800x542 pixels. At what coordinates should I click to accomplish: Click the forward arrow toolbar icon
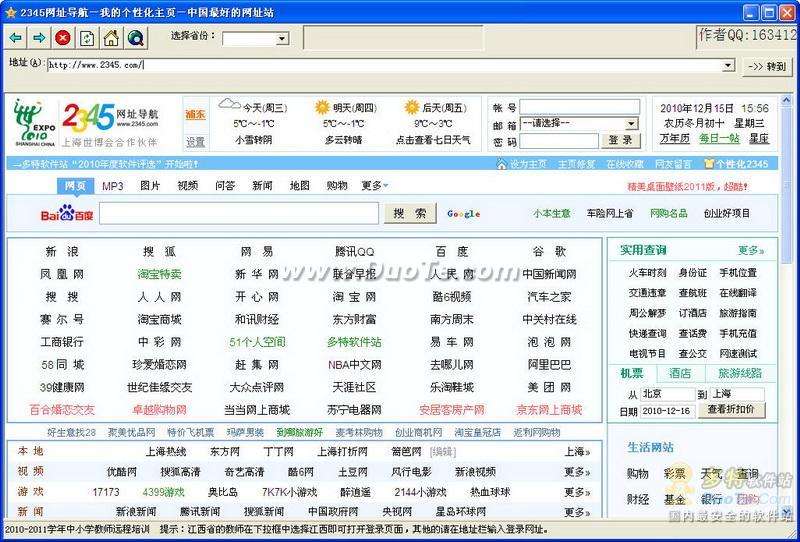coord(39,38)
